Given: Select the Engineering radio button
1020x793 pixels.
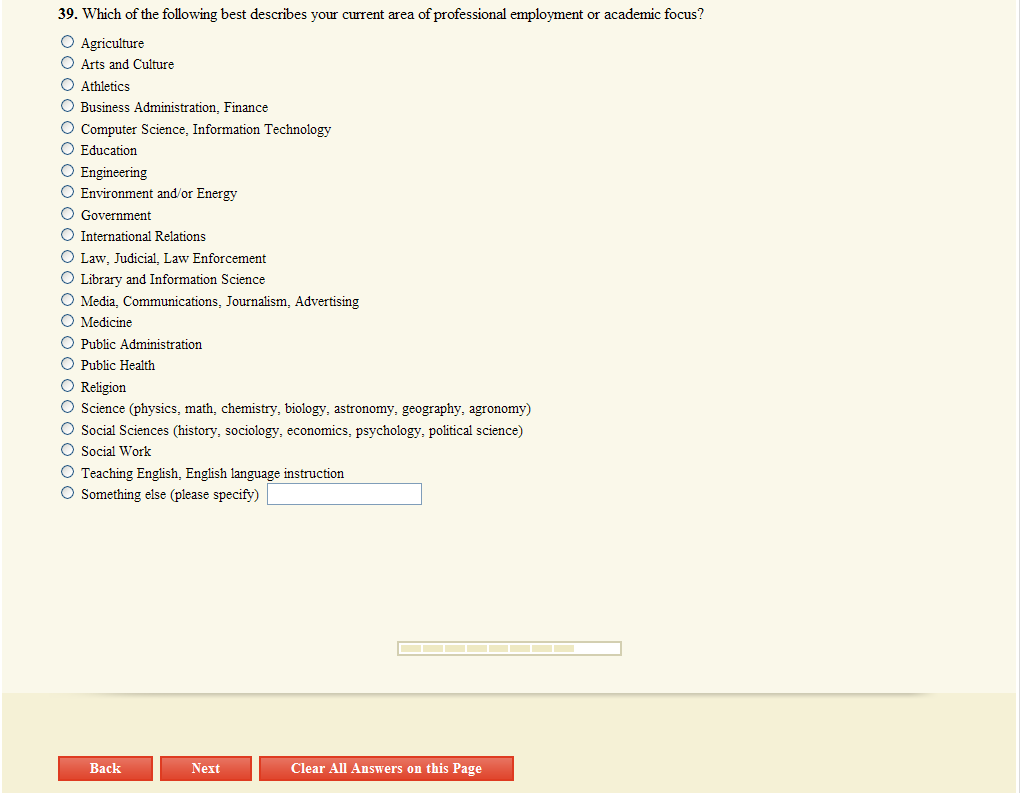Looking at the screenshot, I should (x=68, y=170).
